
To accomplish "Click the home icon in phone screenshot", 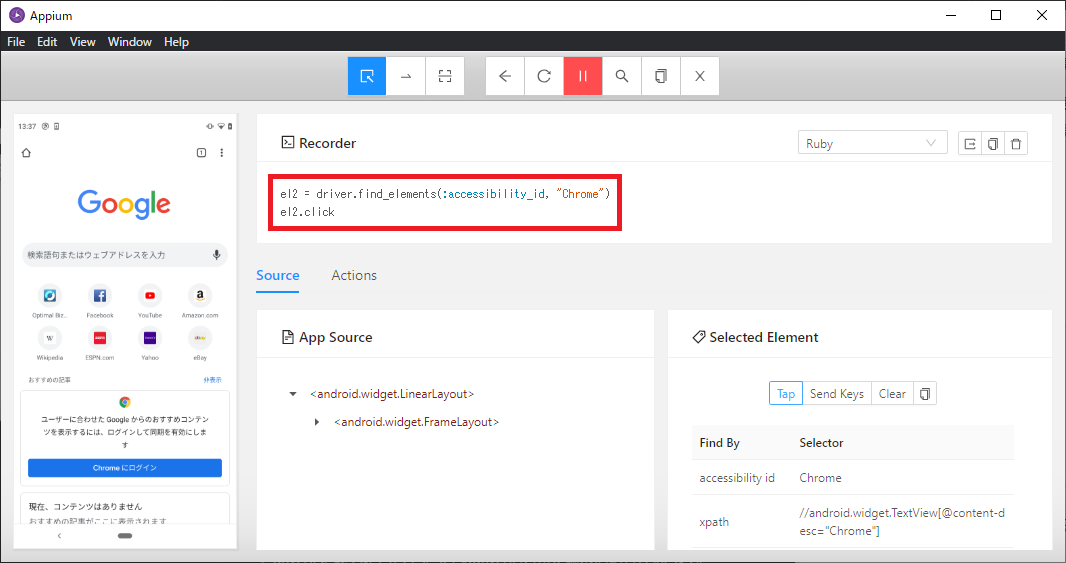I will coord(27,152).
